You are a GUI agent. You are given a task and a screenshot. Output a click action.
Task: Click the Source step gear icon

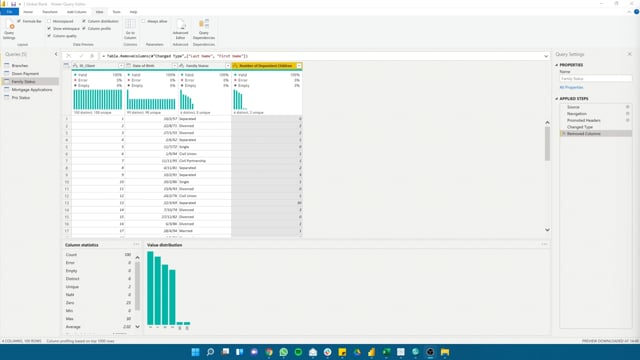coord(627,107)
